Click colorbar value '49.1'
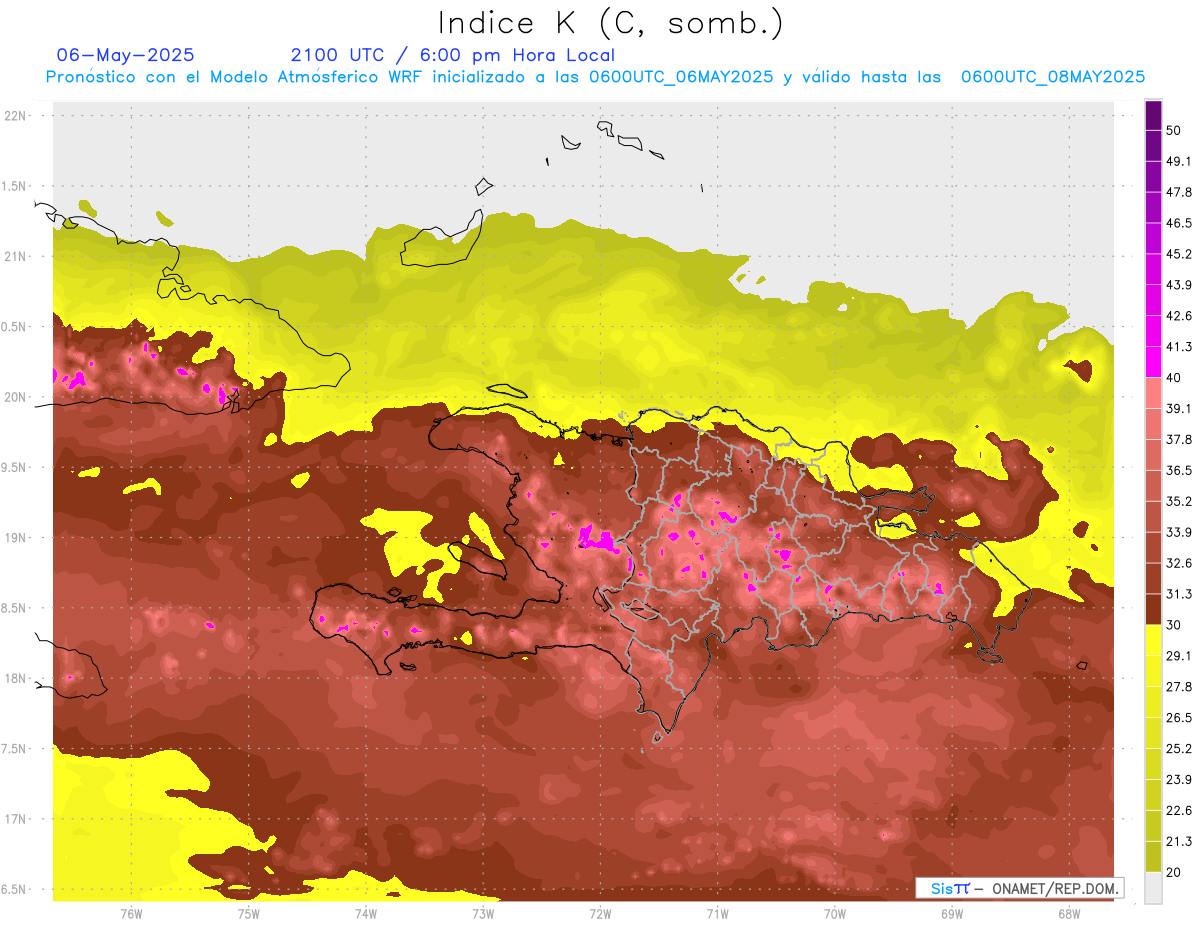This screenshot has height=927, width=1200. click(x=1179, y=161)
